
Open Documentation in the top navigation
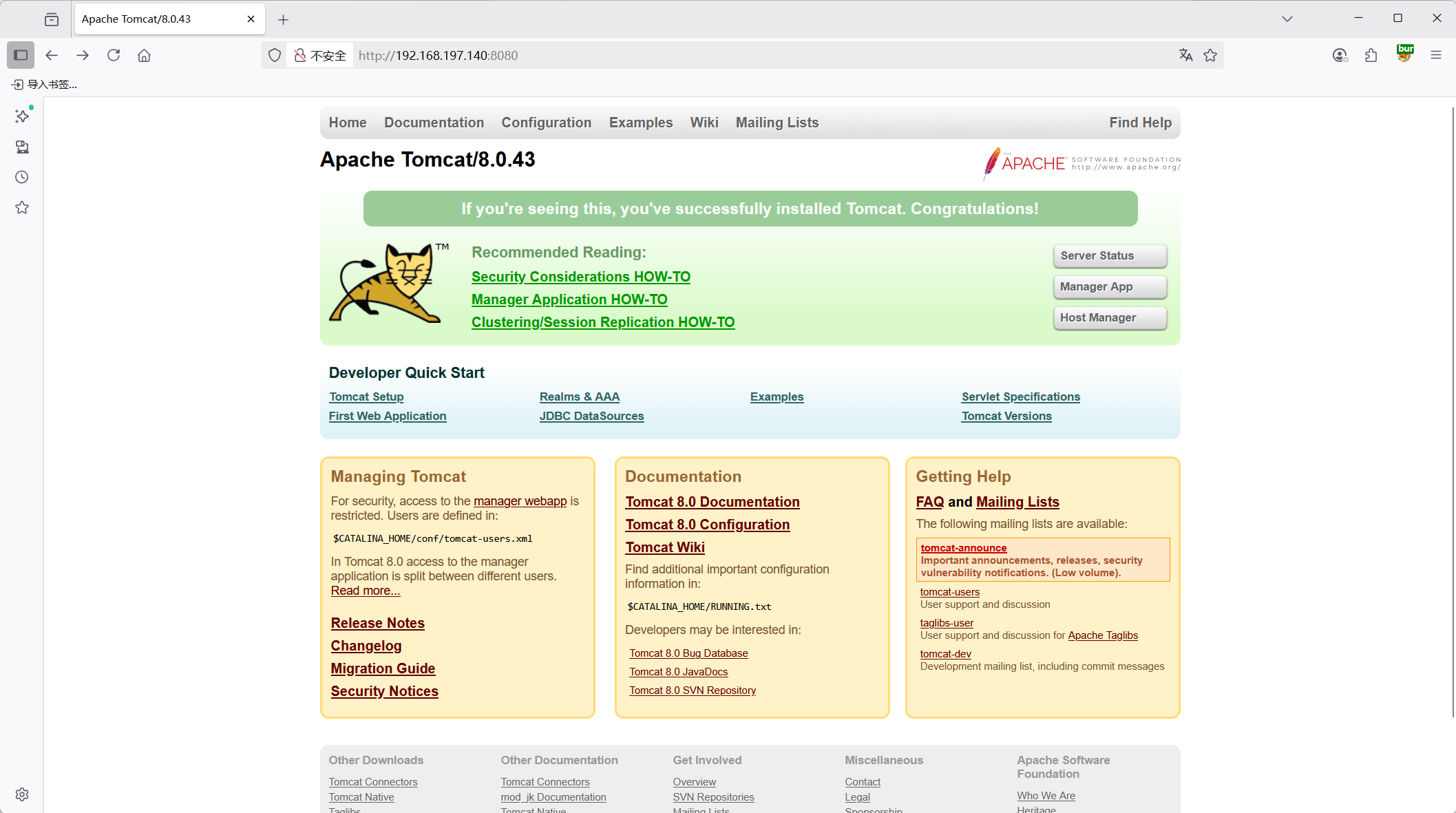(434, 123)
